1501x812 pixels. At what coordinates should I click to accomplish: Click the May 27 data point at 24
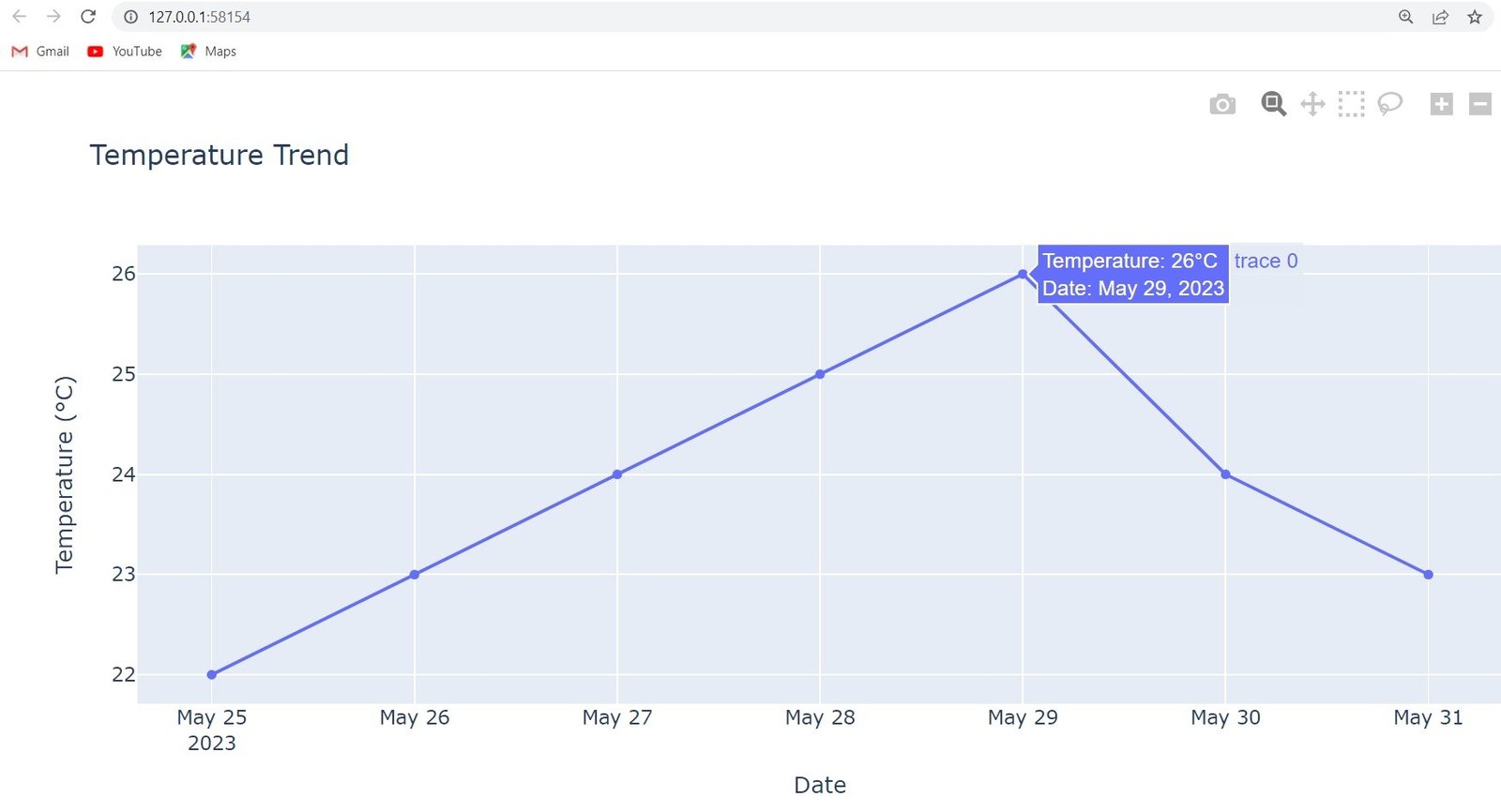point(617,474)
